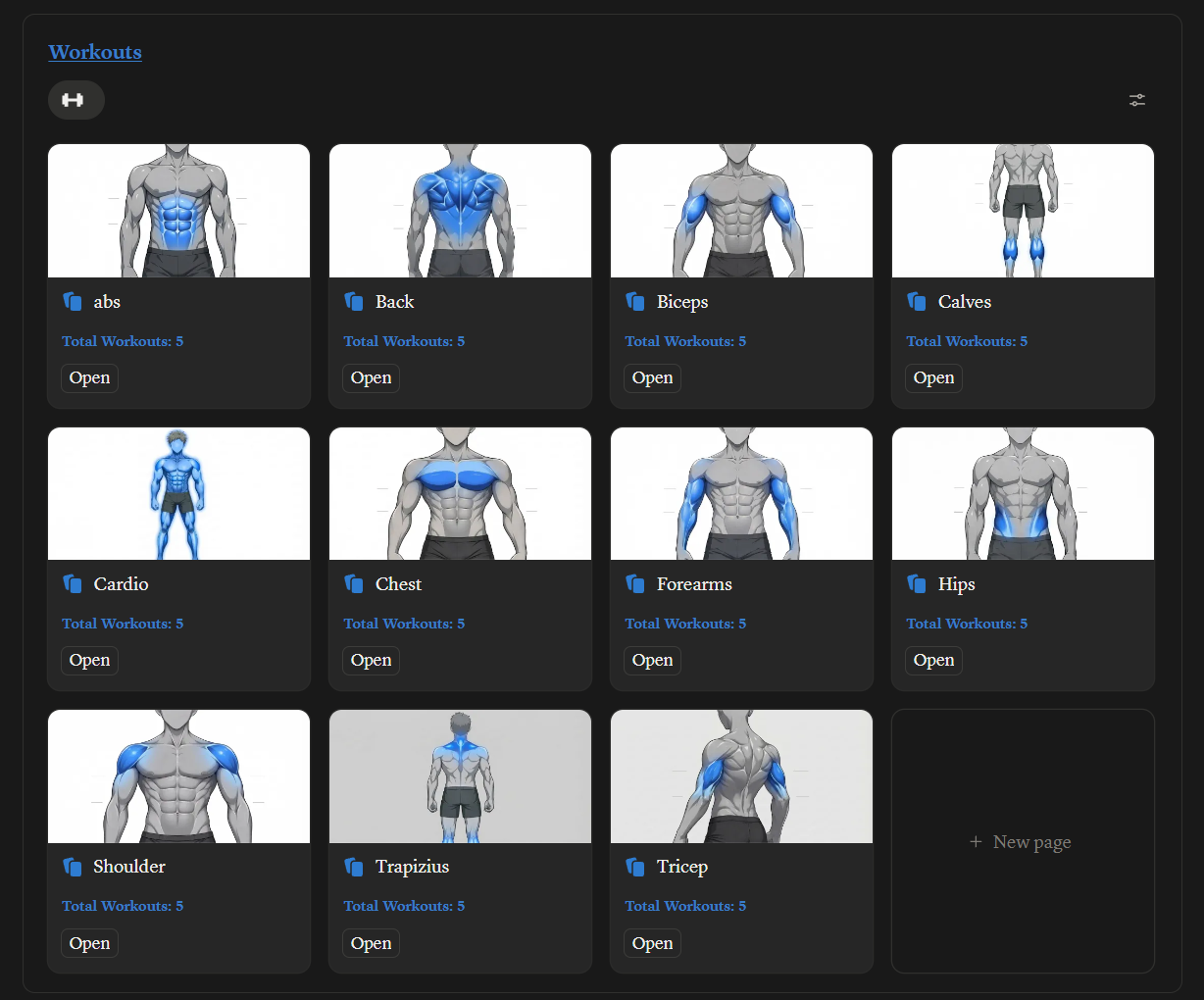Select the Calves illustration thumbnail
This screenshot has width=1204, height=1000.
tap(1023, 211)
